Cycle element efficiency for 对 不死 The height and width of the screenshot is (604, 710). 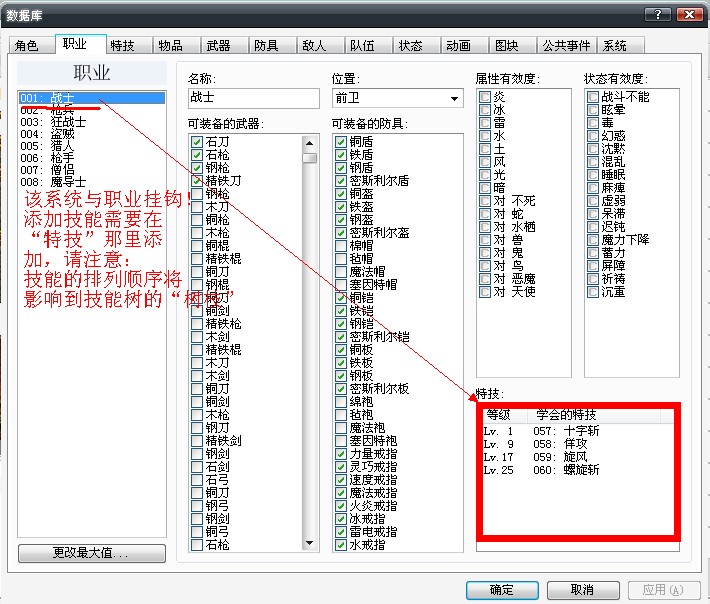(x=485, y=201)
